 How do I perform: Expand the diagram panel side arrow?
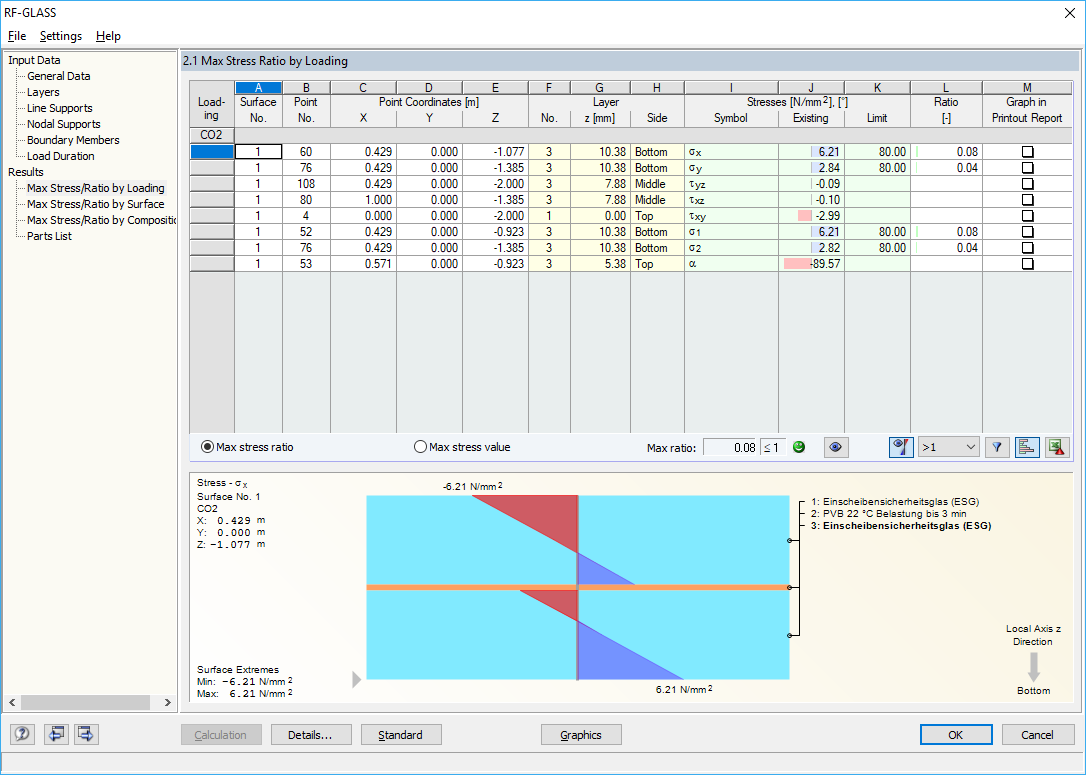click(x=357, y=679)
